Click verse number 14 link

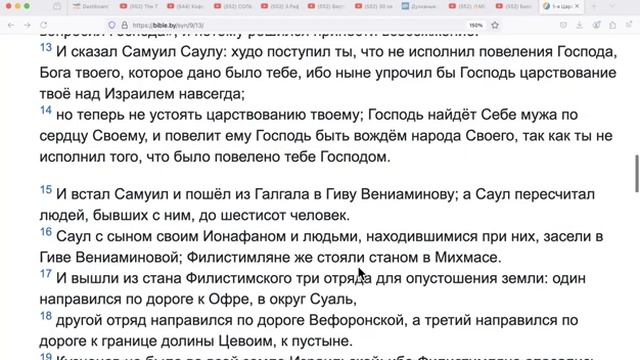pos(46,110)
